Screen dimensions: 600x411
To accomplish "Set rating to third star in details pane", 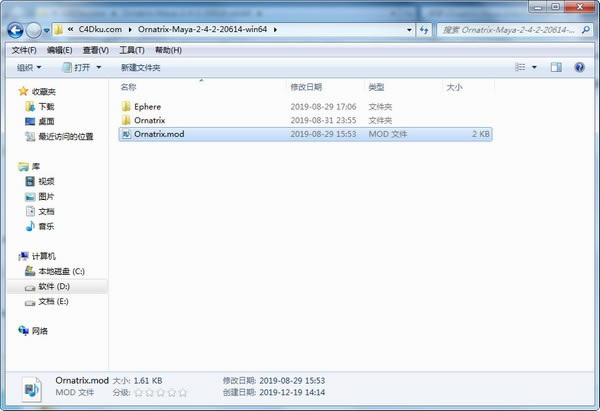I will pyautogui.click(x=161, y=393).
